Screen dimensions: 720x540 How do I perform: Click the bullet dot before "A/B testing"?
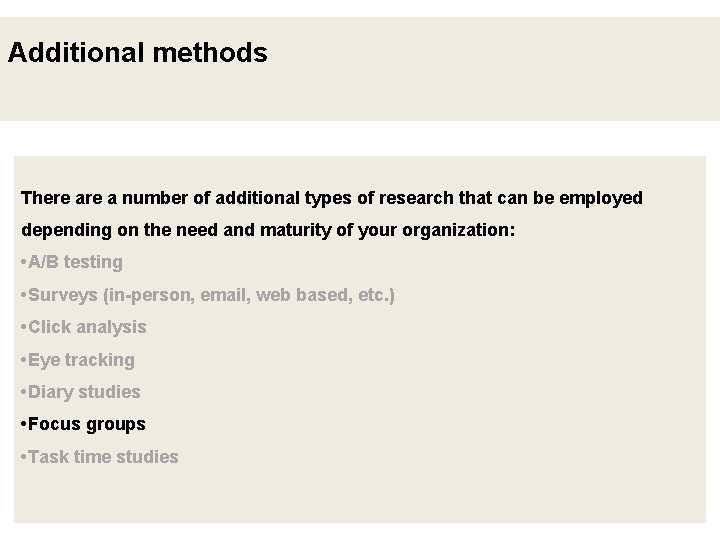point(23,263)
